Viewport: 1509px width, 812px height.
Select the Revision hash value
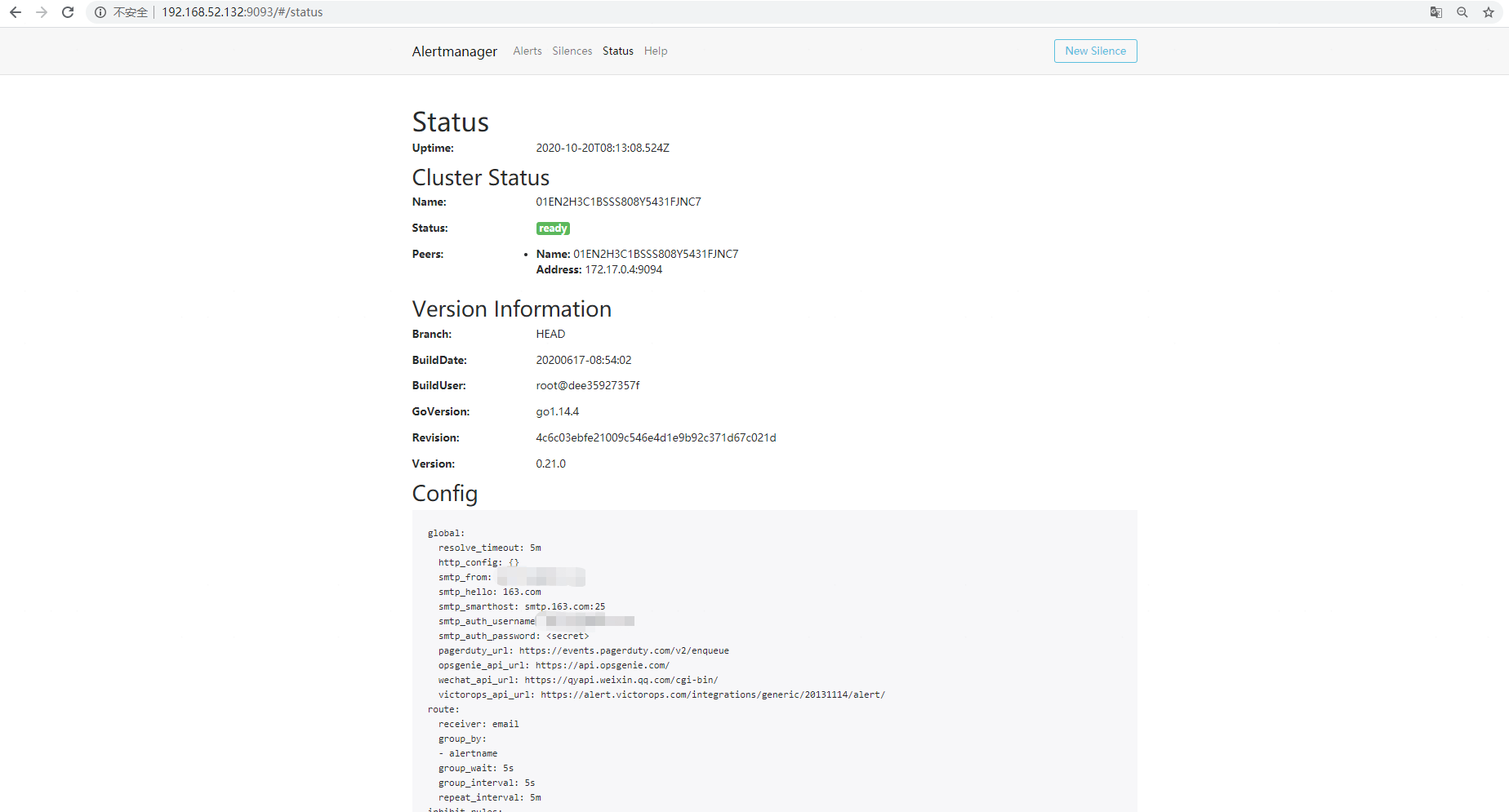tap(656, 437)
